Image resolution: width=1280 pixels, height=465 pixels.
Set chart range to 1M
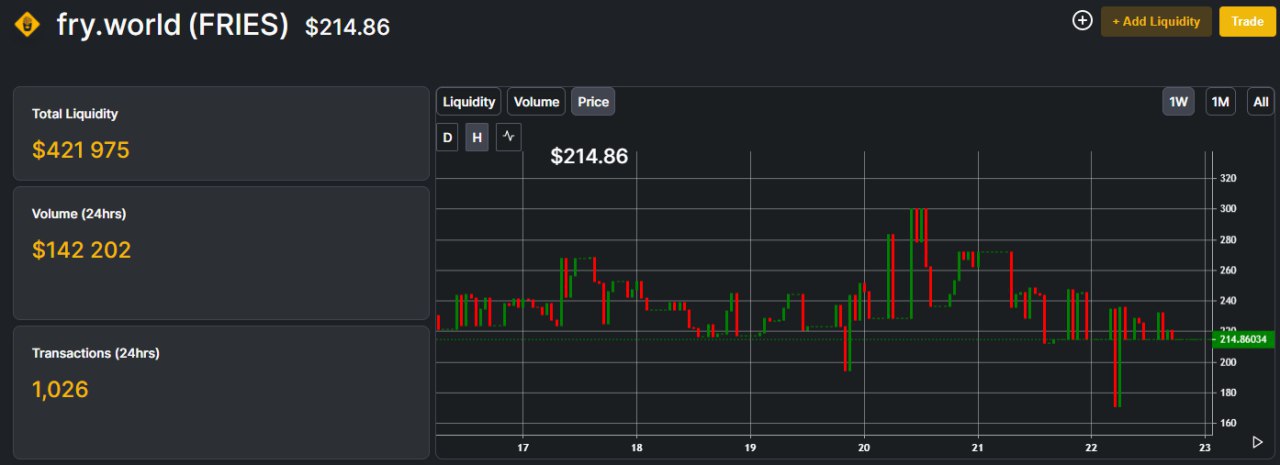(x=1220, y=102)
